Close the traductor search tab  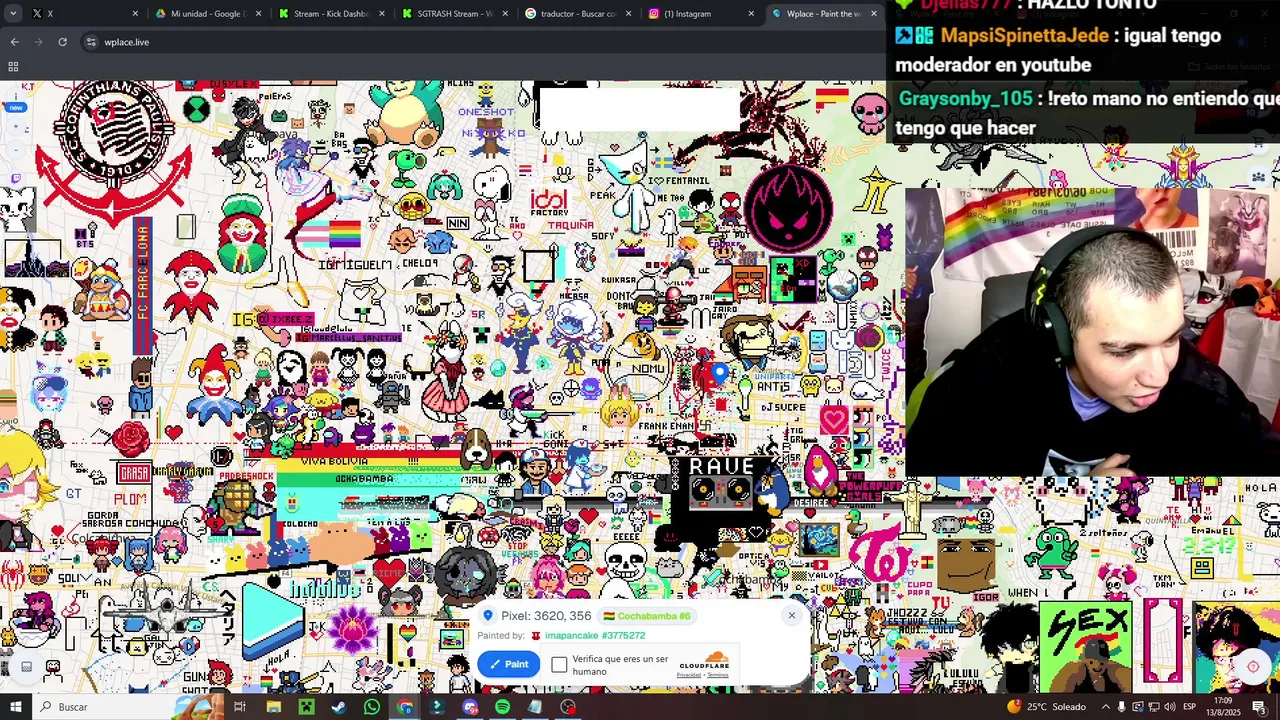pyautogui.click(x=629, y=14)
